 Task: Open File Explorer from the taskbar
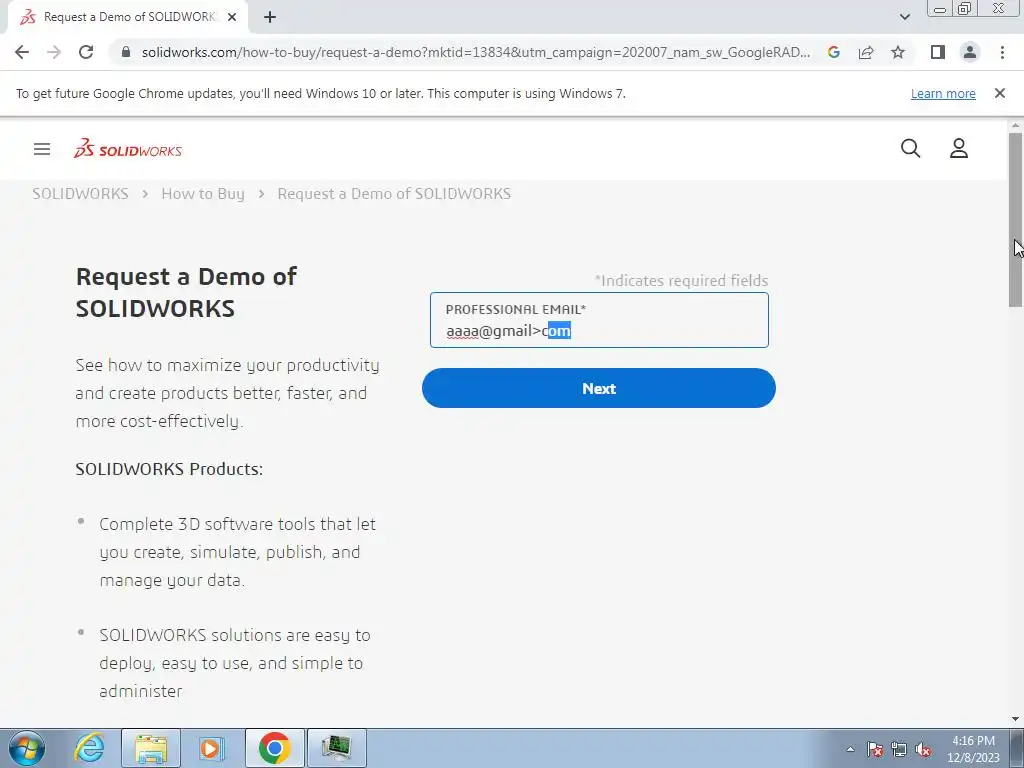pyautogui.click(x=151, y=748)
